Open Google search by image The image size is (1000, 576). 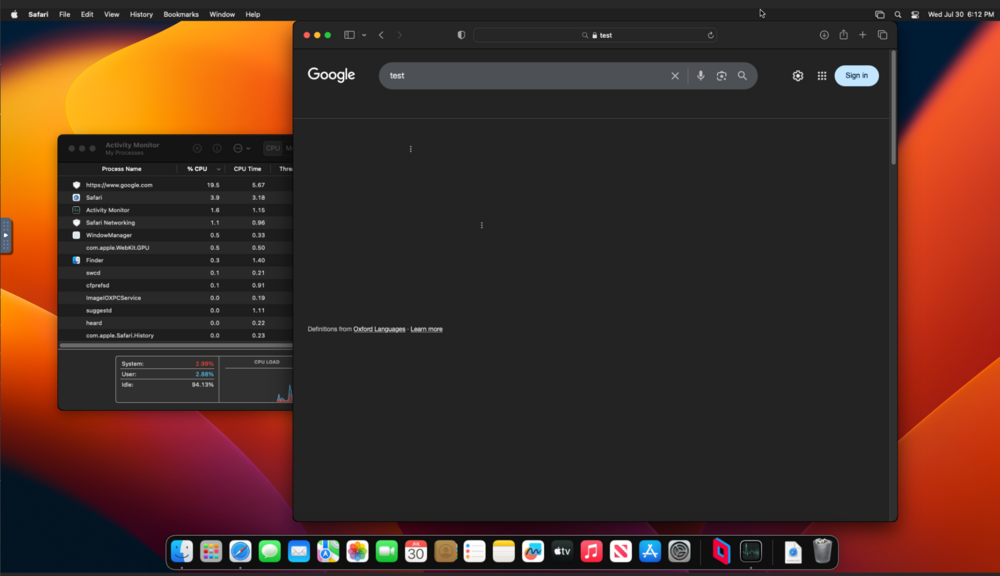[x=721, y=76]
